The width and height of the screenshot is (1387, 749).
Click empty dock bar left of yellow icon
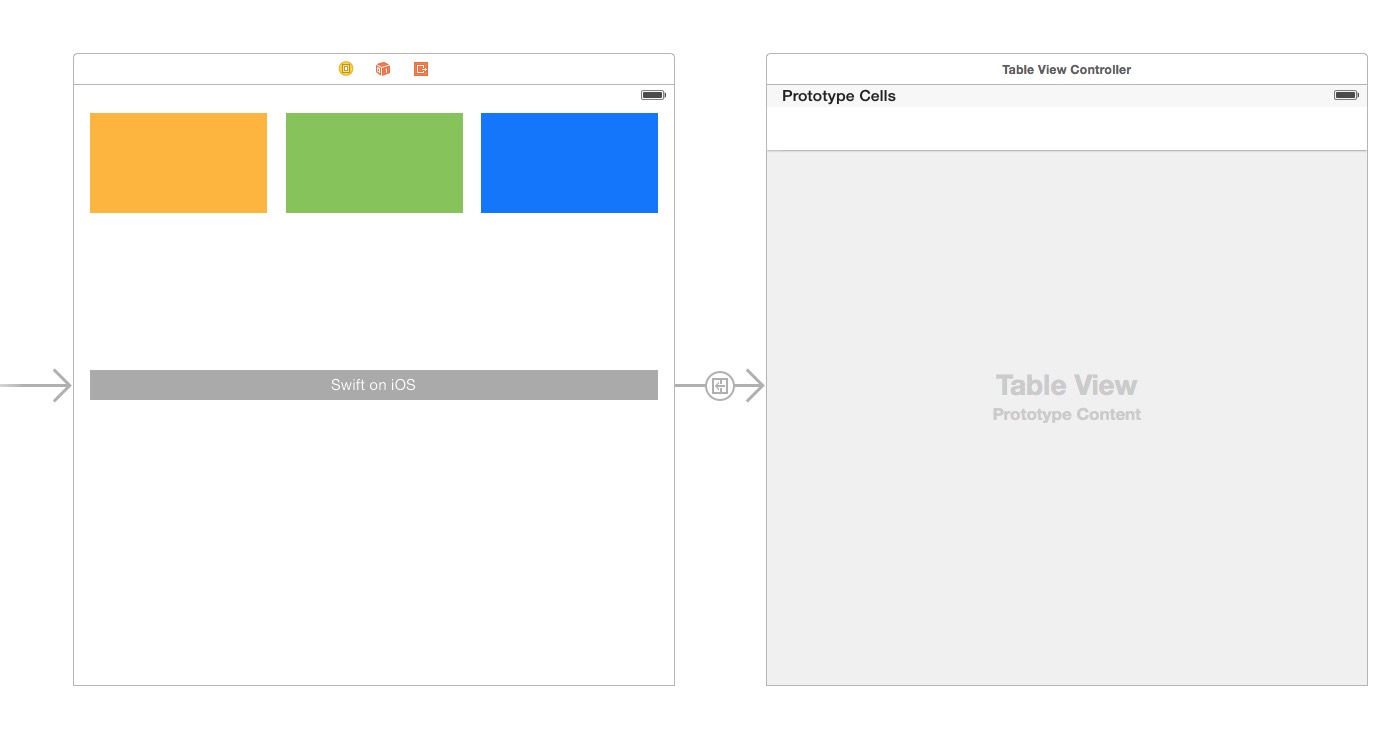coord(200,69)
